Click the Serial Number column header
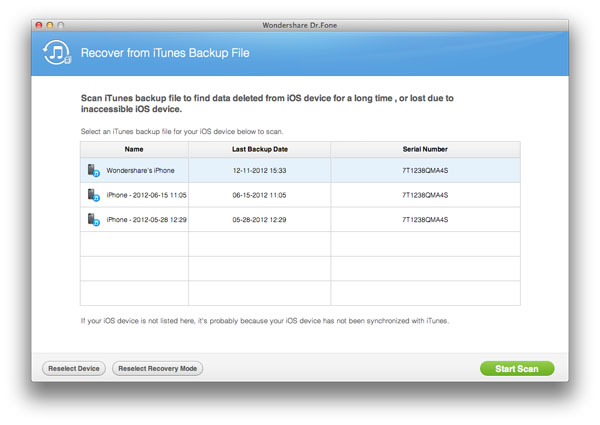 425,148
